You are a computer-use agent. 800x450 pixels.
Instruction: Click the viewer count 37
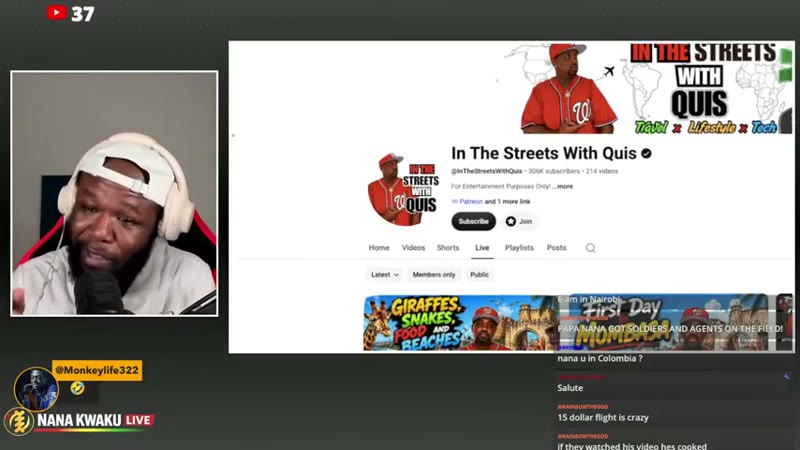click(83, 14)
